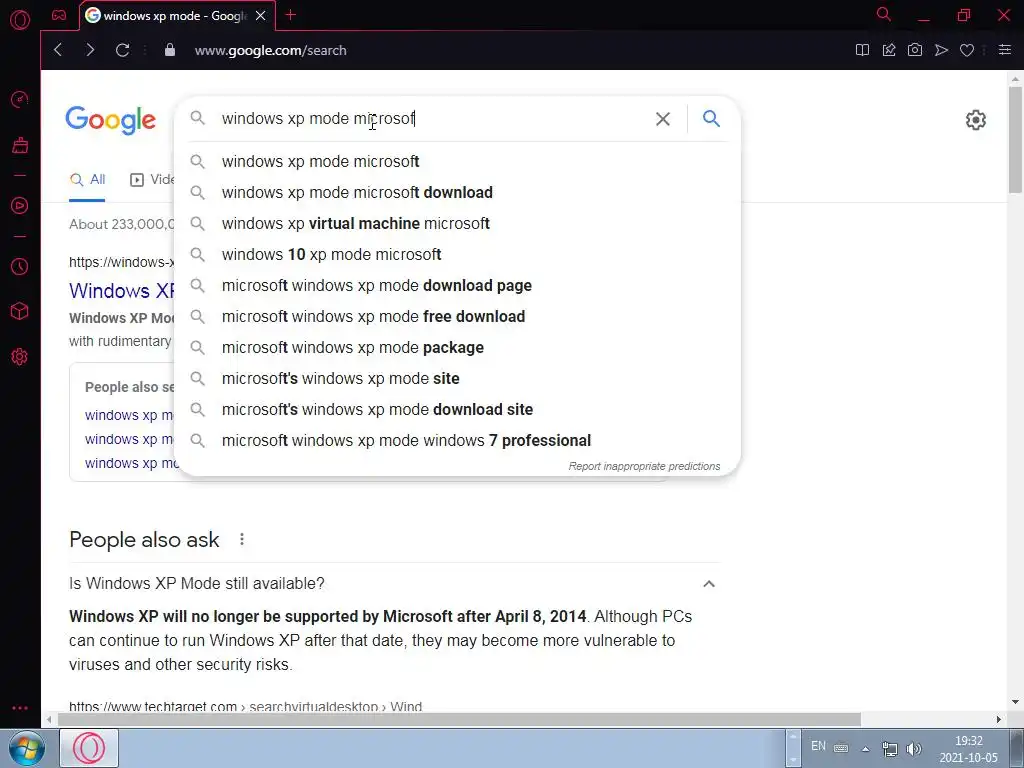Open the send/flow arrow icon
This screenshot has height=768, width=1024.
click(941, 50)
